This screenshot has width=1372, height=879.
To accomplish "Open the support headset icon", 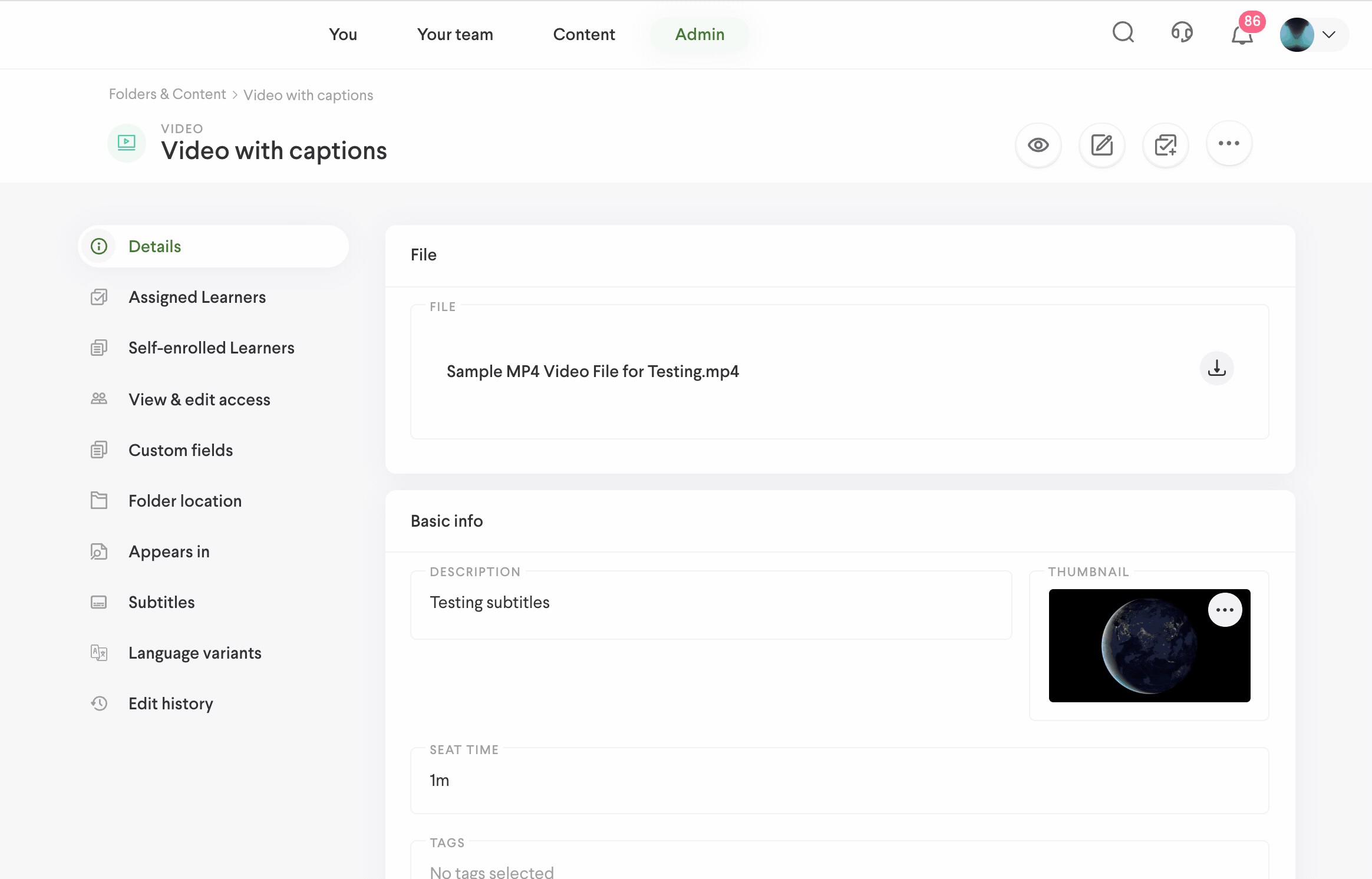I will tap(1182, 33).
